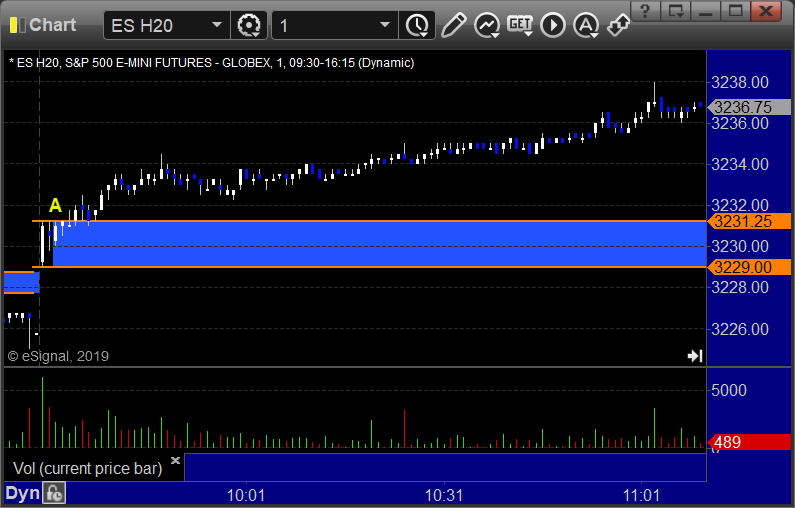Click the yellow A annotation on chart

point(55,205)
